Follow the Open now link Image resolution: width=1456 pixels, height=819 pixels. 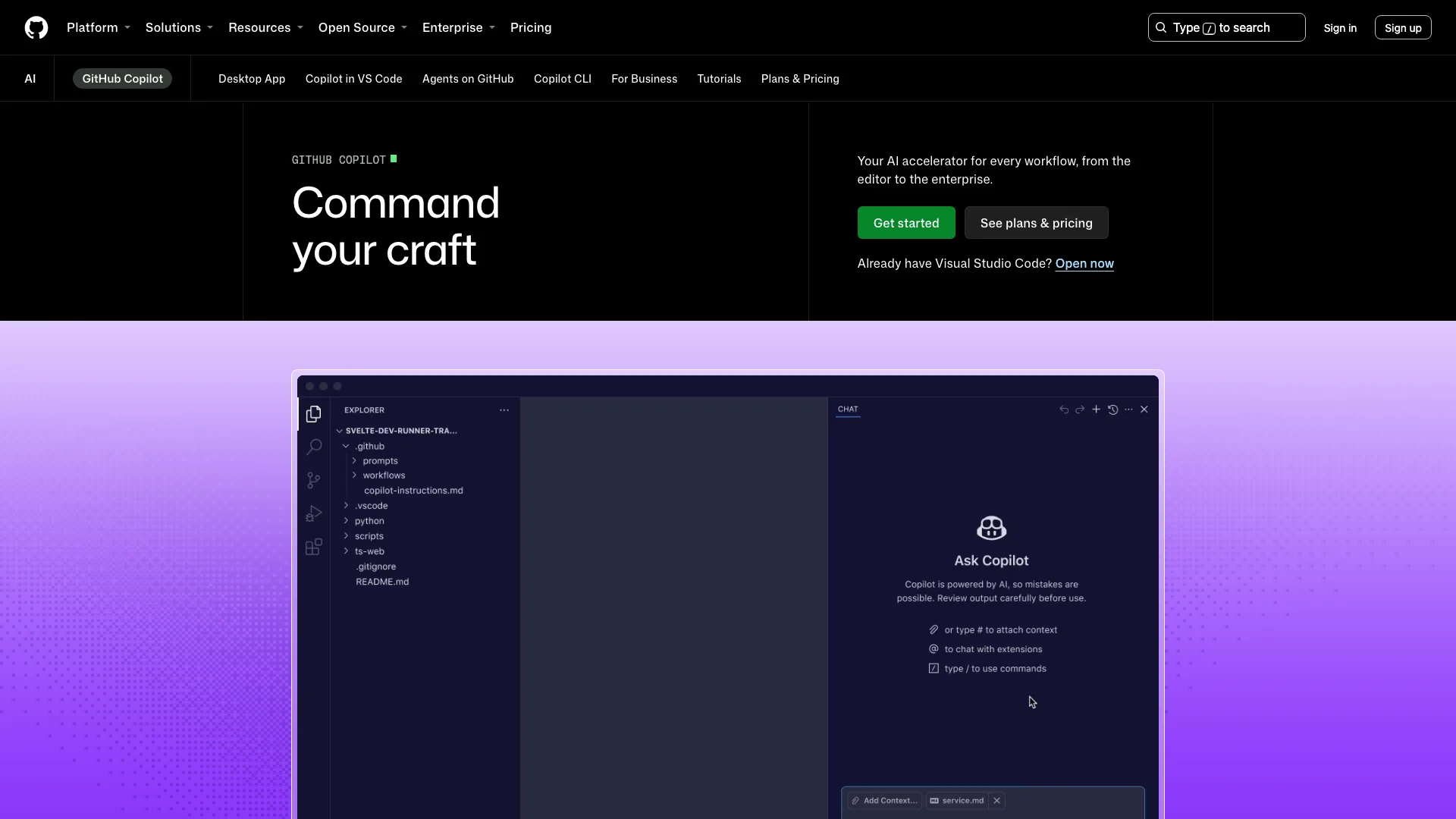click(1084, 264)
